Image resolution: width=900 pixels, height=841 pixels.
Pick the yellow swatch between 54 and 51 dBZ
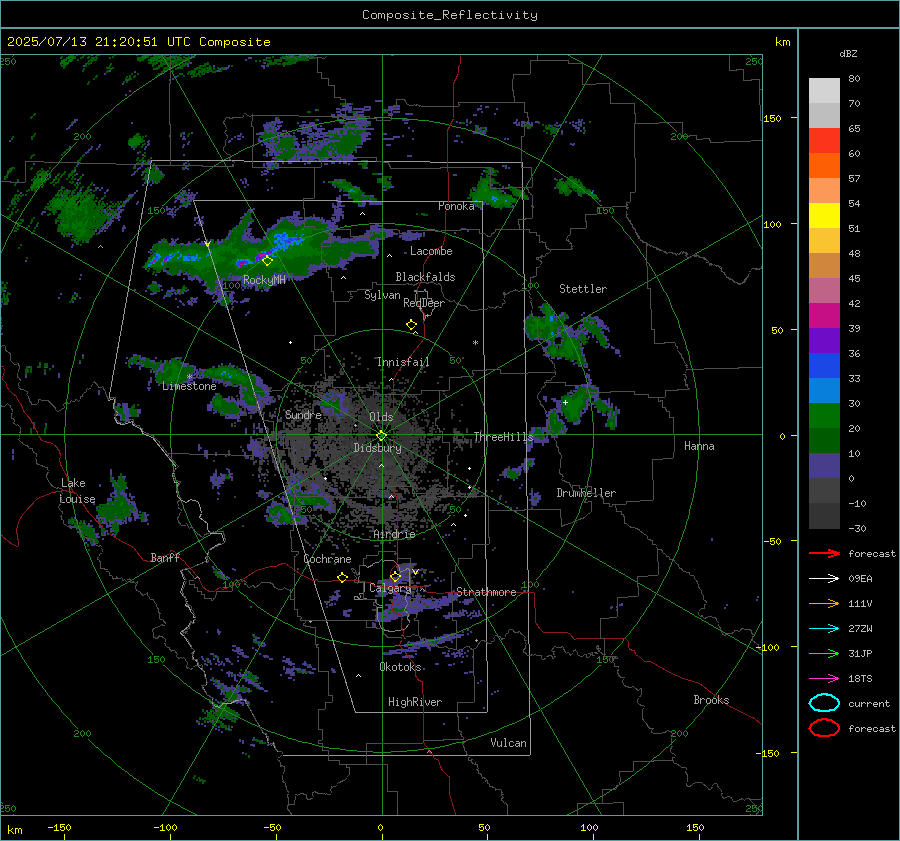pos(824,215)
